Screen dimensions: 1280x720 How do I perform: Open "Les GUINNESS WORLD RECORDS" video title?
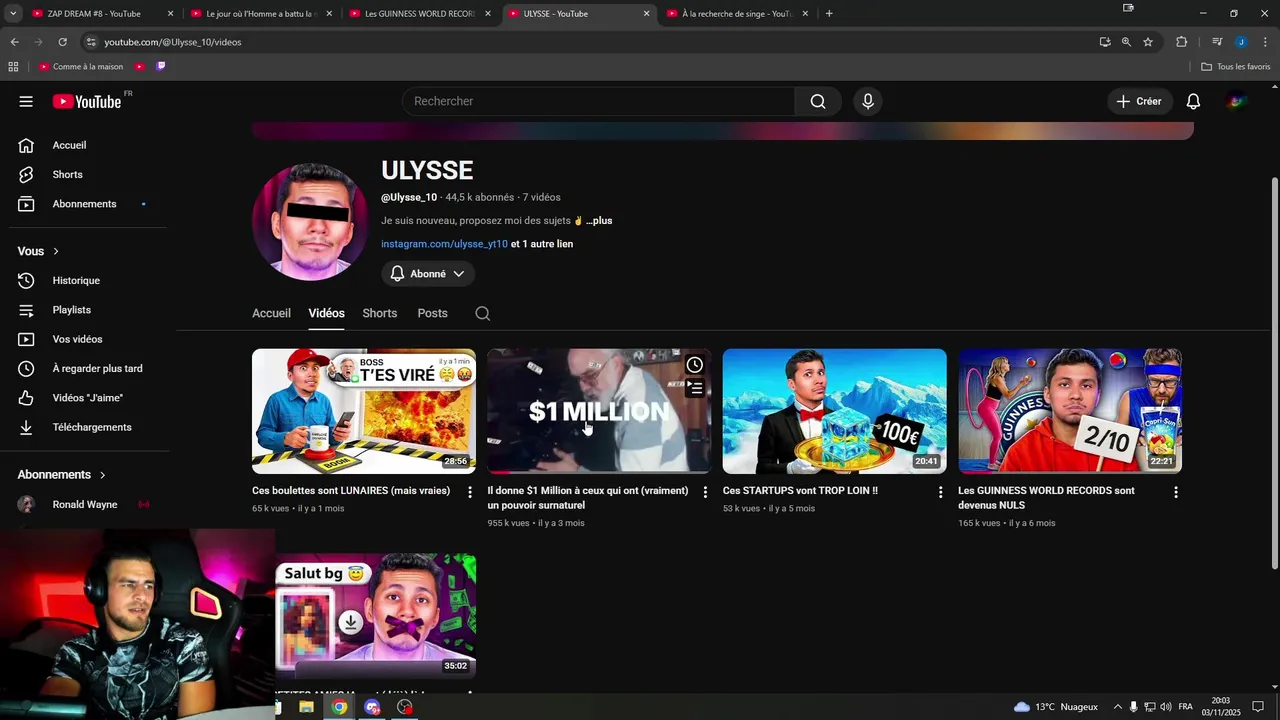pyautogui.click(x=1047, y=498)
